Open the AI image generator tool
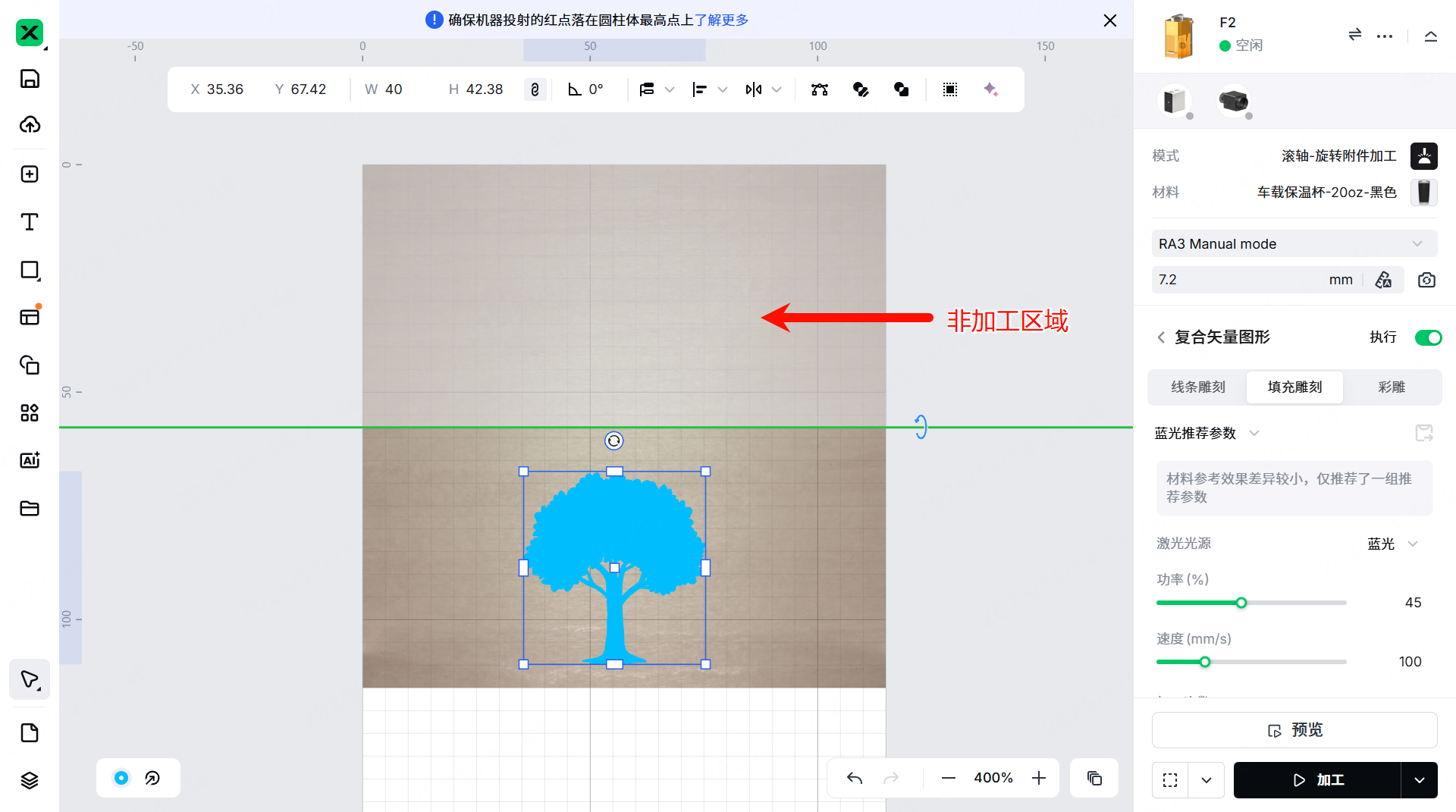 [x=30, y=460]
